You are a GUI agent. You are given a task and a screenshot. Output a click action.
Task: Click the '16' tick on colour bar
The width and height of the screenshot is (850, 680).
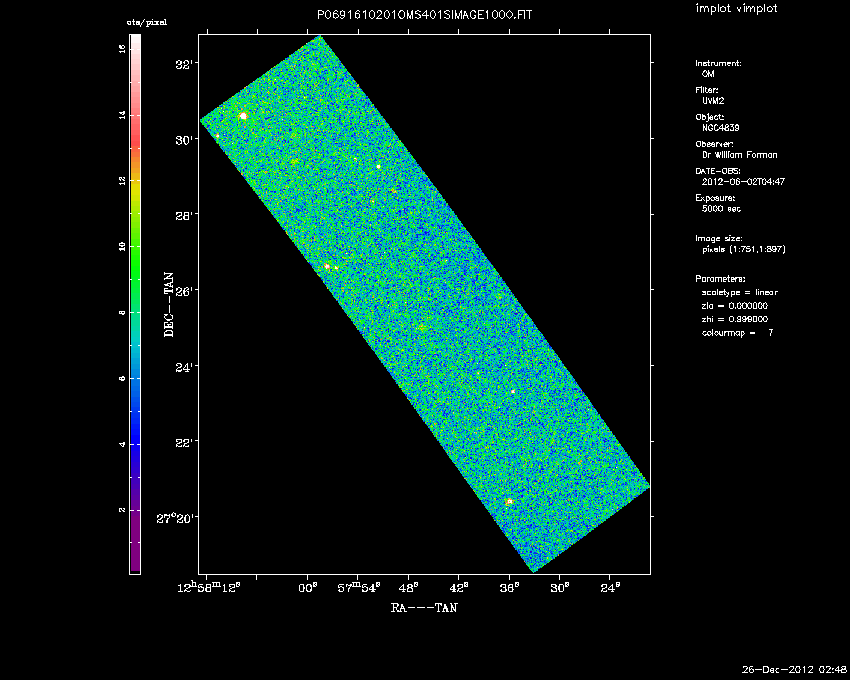(122, 49)
